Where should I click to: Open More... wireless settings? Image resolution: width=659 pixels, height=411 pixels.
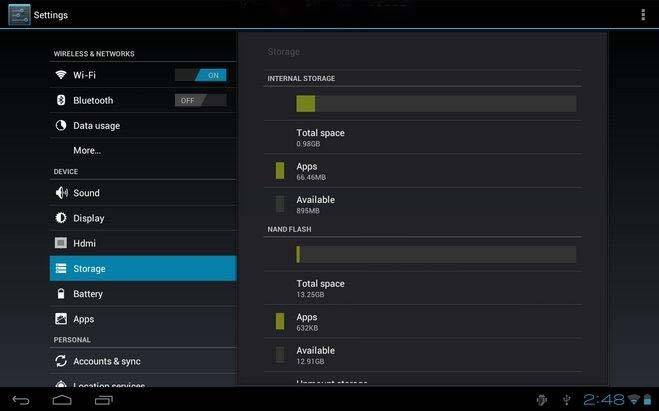tap(143, 150)
